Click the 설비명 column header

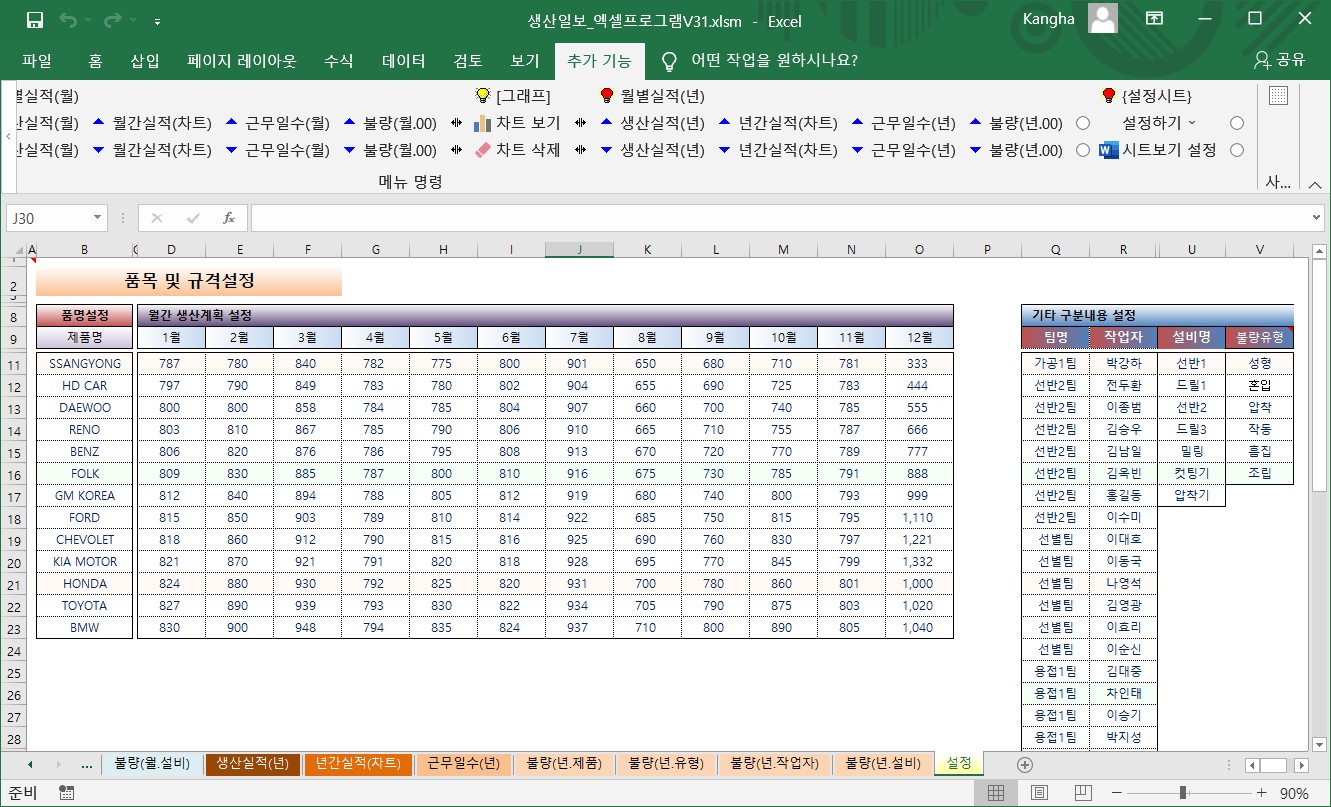(x=1191, y=337)
